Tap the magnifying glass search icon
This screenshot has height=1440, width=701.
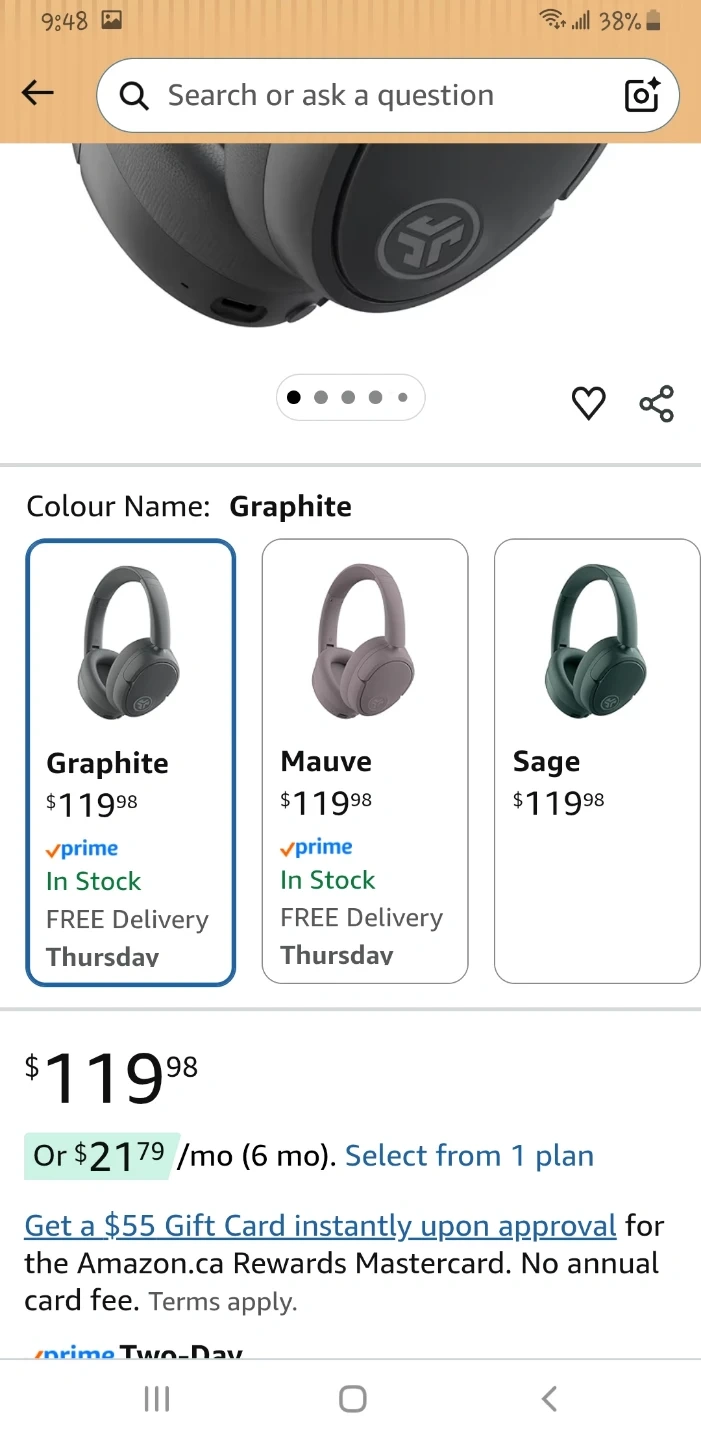coord(134,96)
